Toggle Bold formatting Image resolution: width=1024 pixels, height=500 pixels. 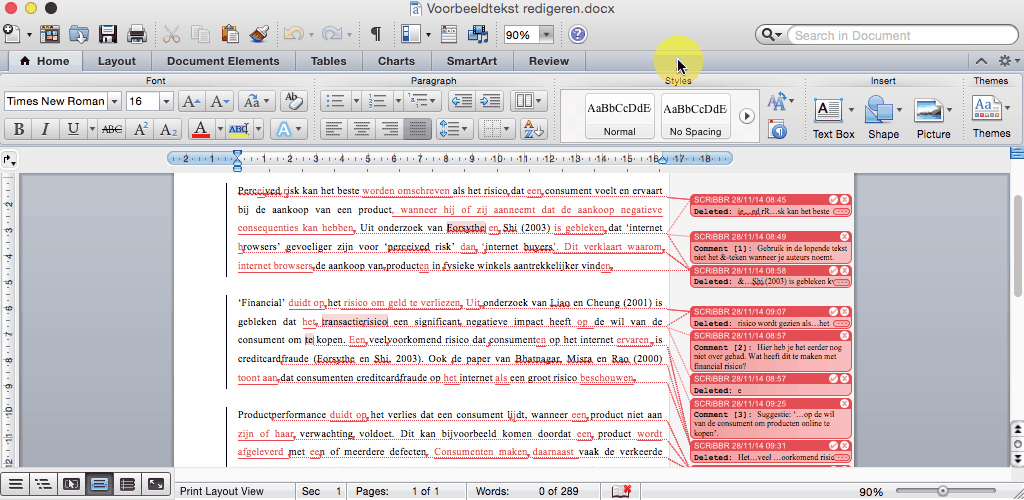point(18,129)
